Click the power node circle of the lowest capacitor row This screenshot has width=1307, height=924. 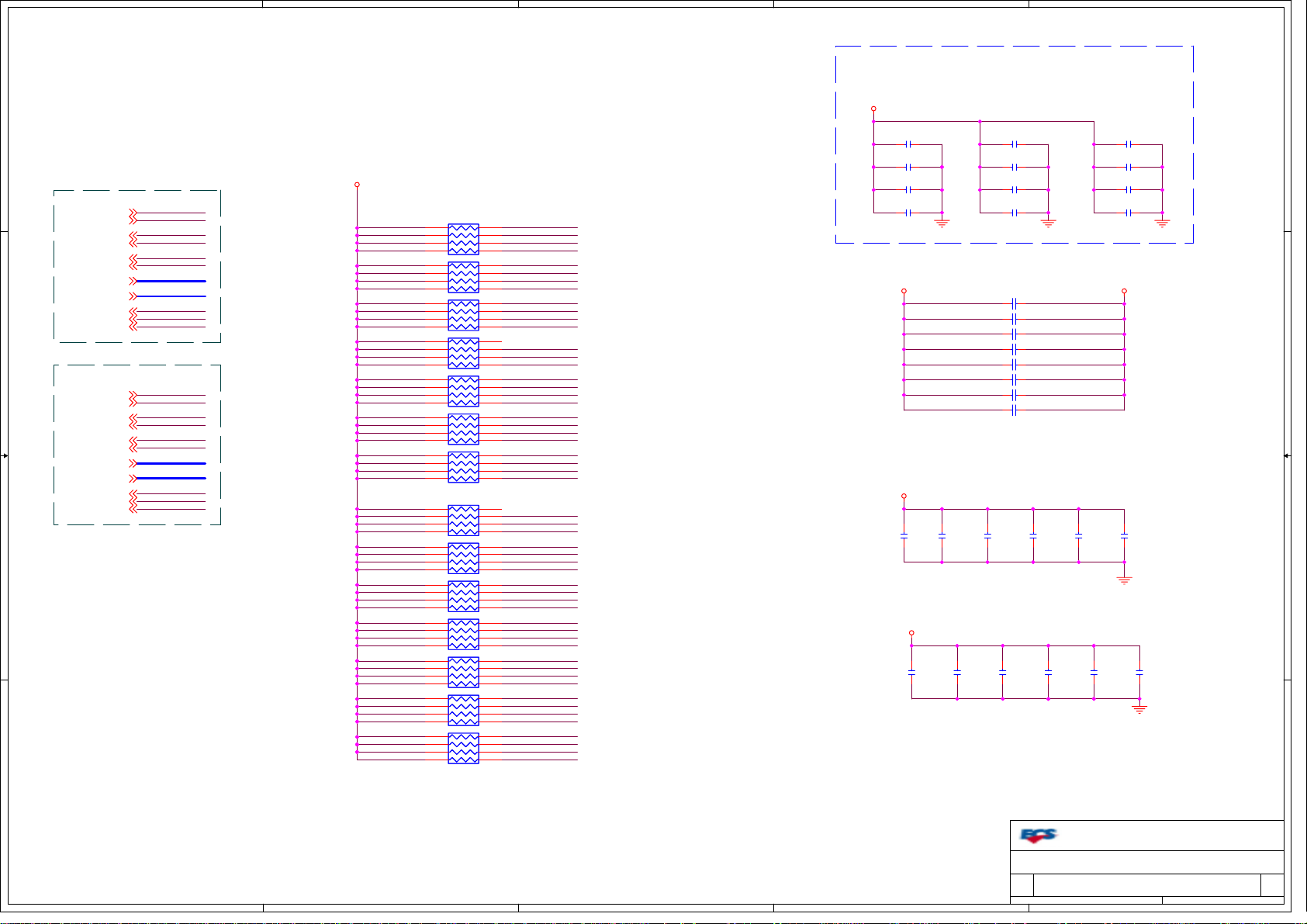[x=911, y=633]
